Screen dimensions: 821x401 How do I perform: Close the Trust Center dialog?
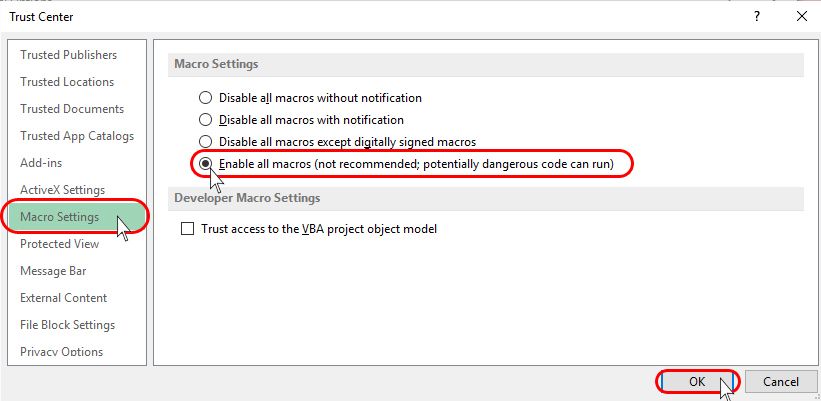pos(801,16)
